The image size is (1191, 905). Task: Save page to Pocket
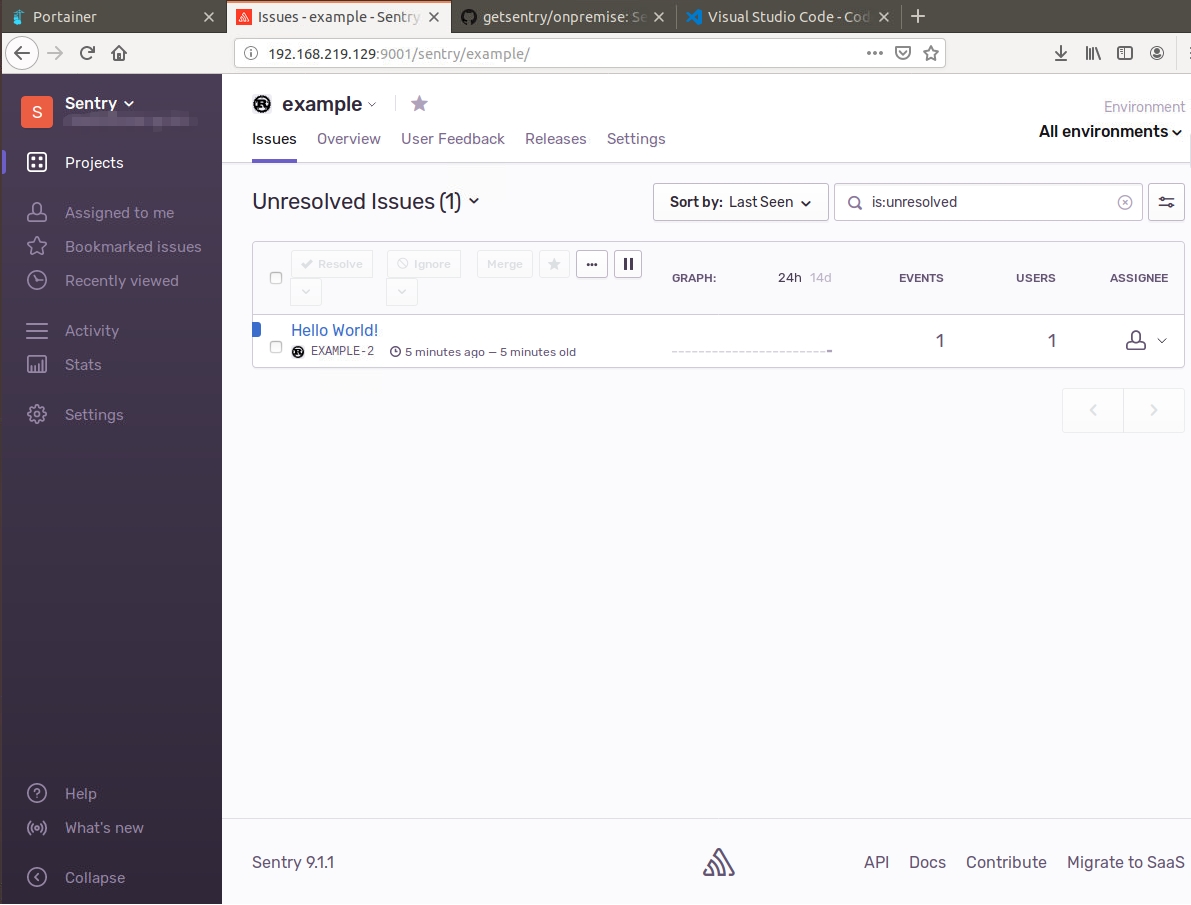(902, 53)
